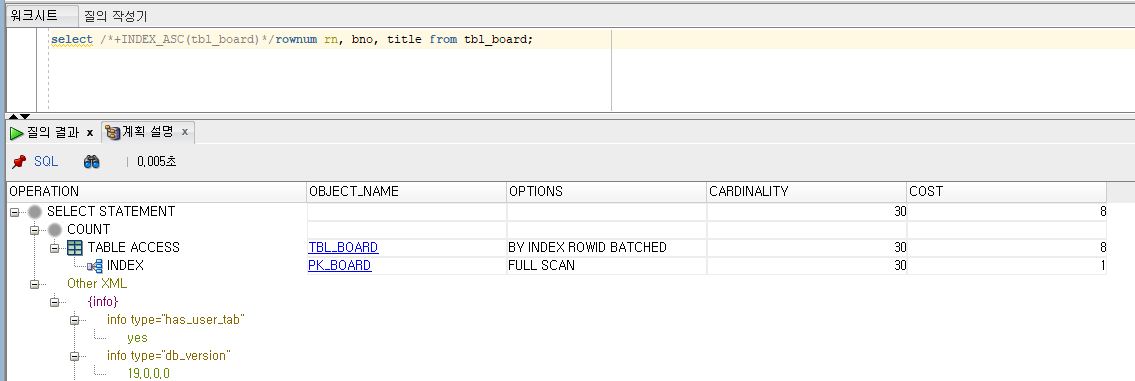Close the 질의 결과 tab
Image resolution: width=1135 pixels, height=381 pixels.
point(90,133)
